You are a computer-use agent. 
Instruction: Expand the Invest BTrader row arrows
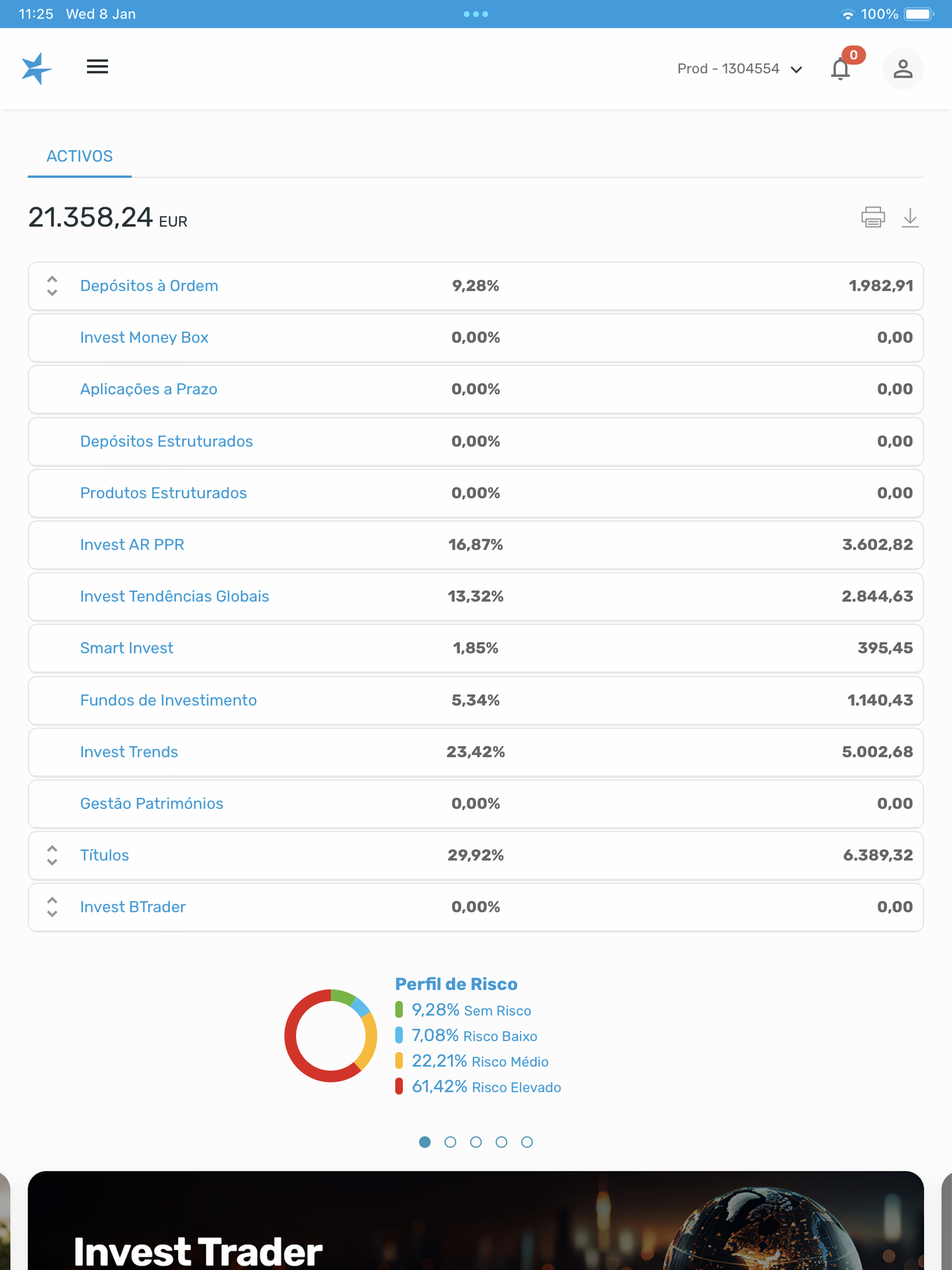[52, 907]
